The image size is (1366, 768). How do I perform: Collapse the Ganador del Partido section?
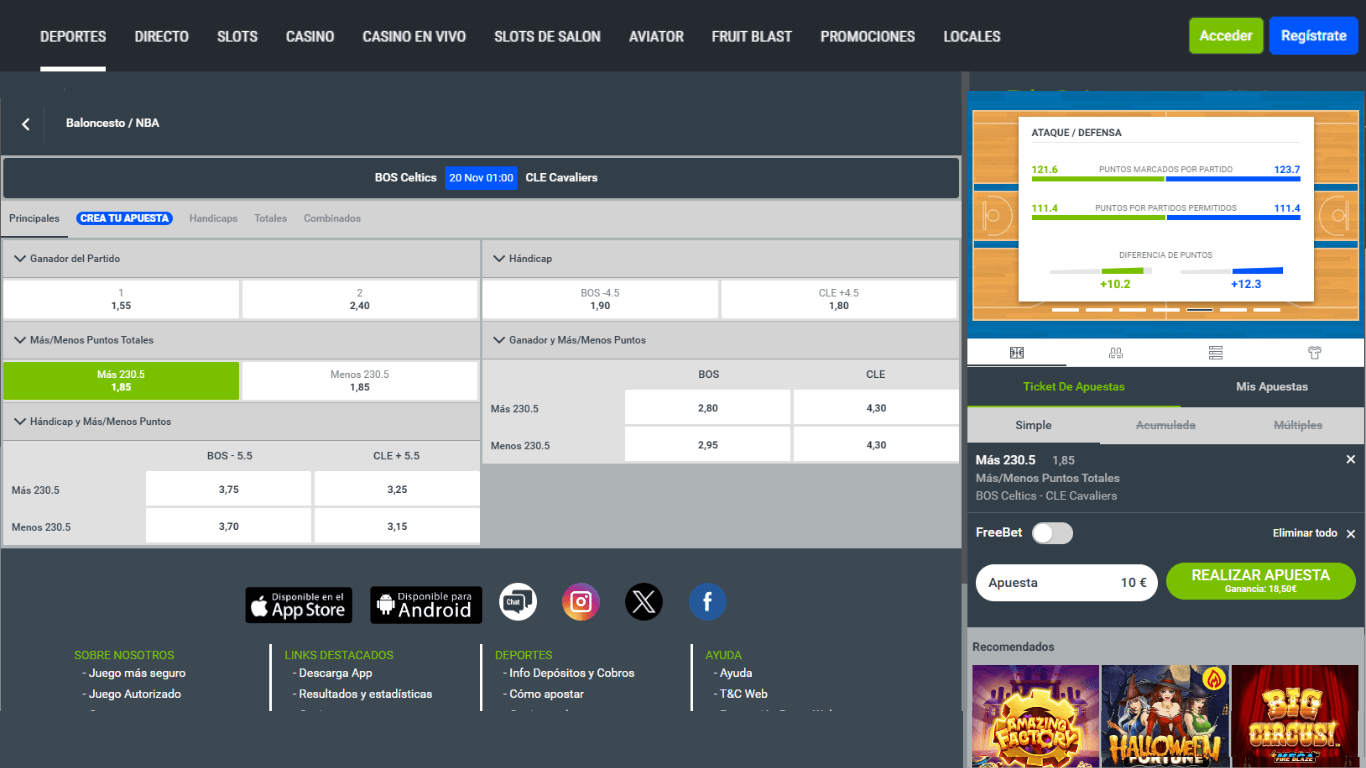[x=20, y=259]
